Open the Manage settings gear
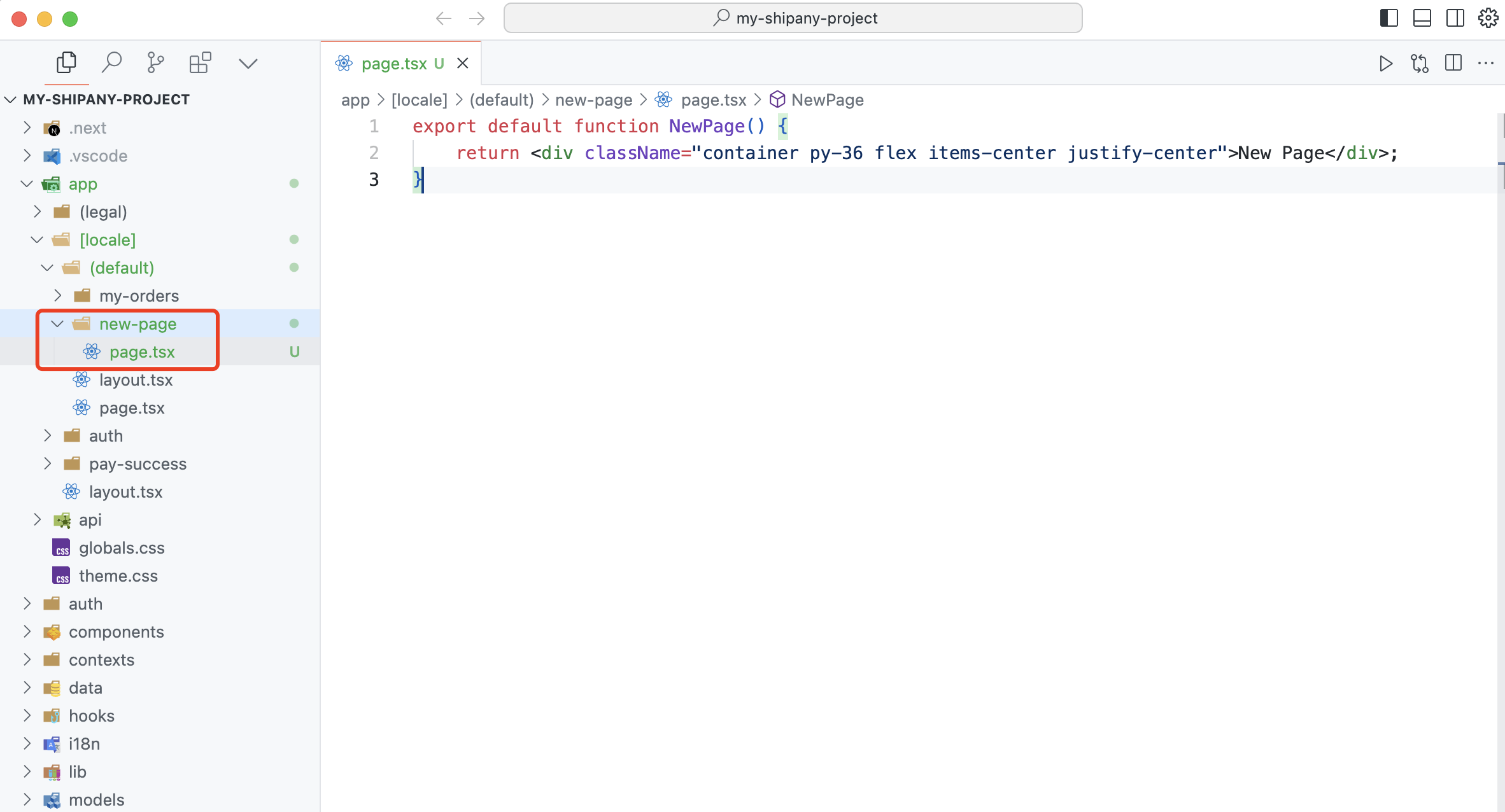 click(x=1488, y=18)
